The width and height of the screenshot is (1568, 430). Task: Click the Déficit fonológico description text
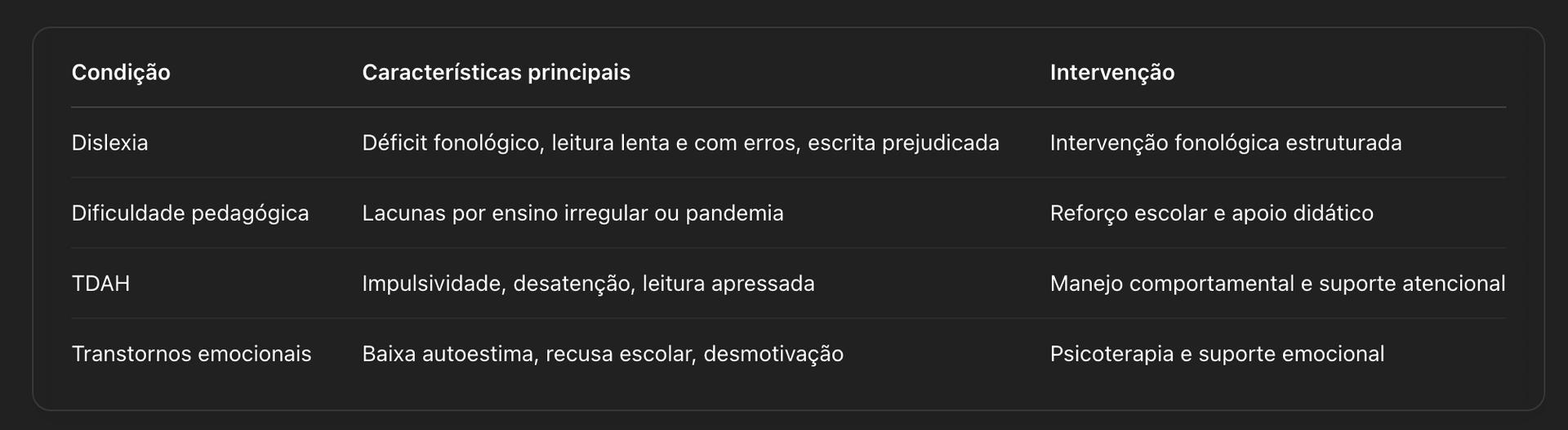pyautogui.click(x=680, y=143)
